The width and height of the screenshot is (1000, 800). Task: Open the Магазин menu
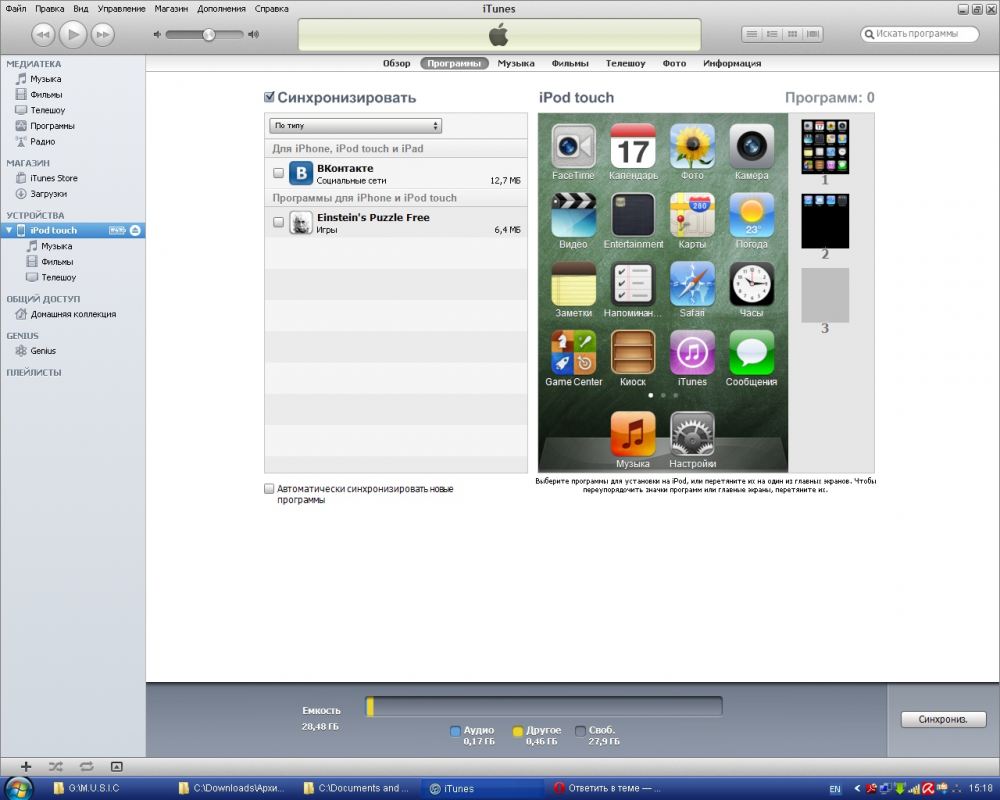(x=171, y=9)
